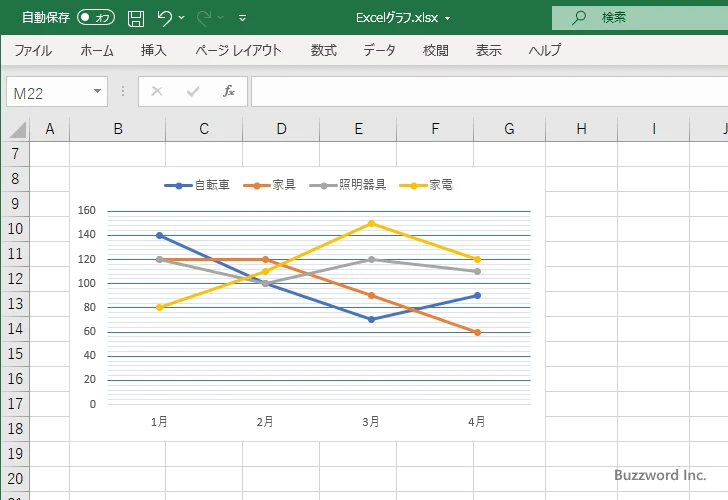Click the 自転車 legend entry

pyautogui.click(x=197, y=185)
